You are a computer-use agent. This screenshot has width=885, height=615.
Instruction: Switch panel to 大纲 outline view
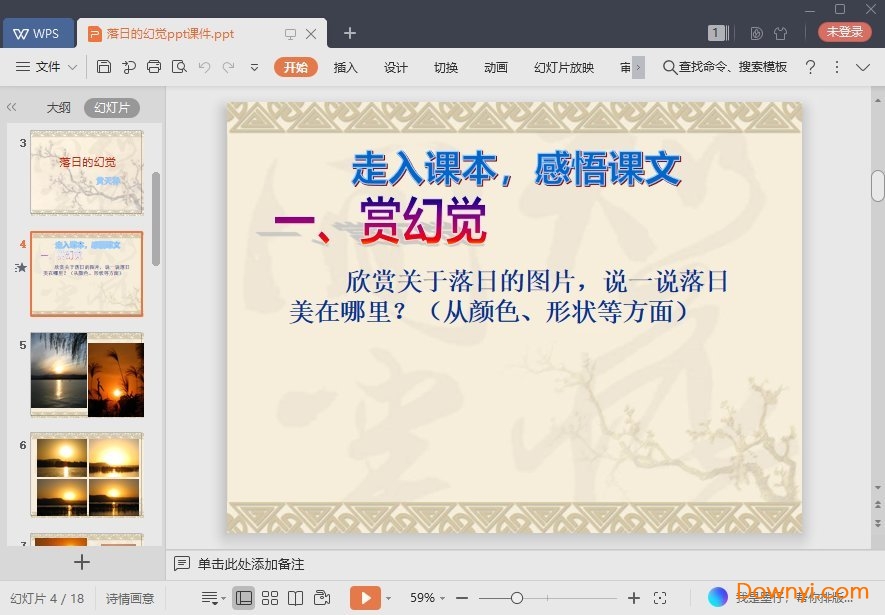(58, 108)
